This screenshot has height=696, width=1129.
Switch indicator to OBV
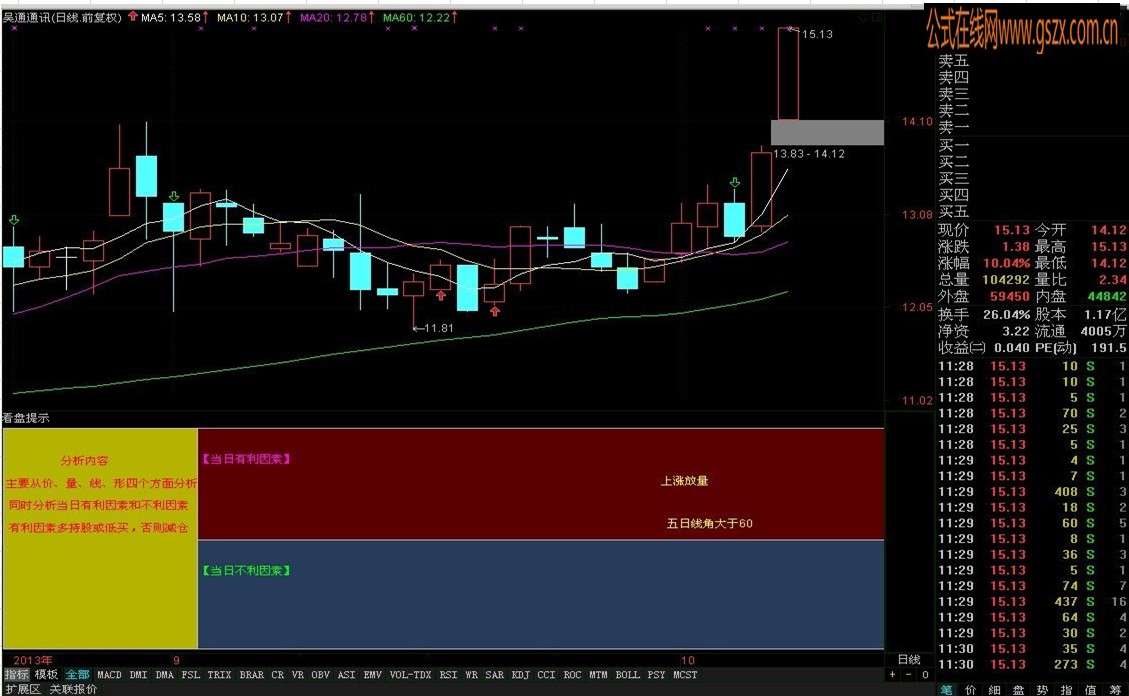(x=321, y=674)
